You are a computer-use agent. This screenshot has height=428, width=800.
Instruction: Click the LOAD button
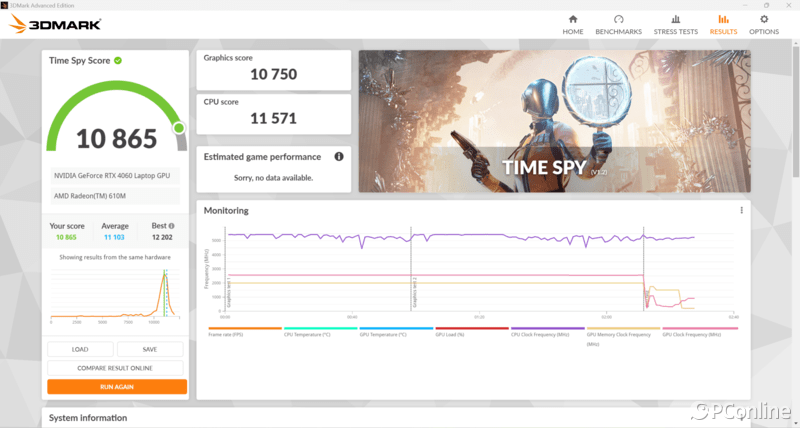coord(80,349)
